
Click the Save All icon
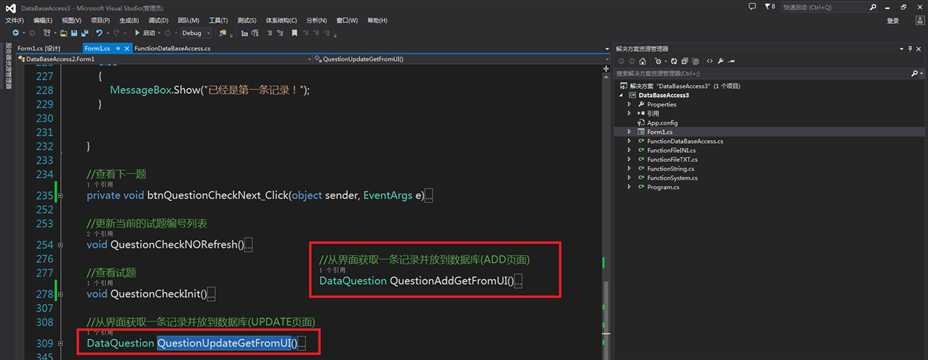click(85, 33)
